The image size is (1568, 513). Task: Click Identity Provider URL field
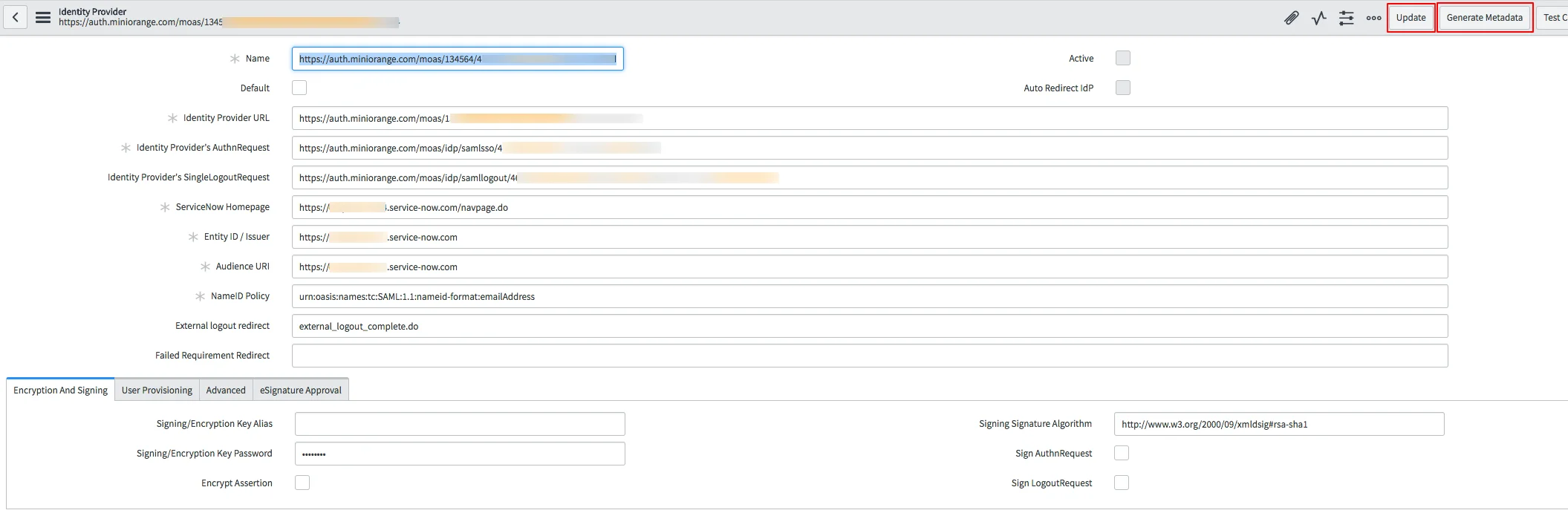point(870,118)
